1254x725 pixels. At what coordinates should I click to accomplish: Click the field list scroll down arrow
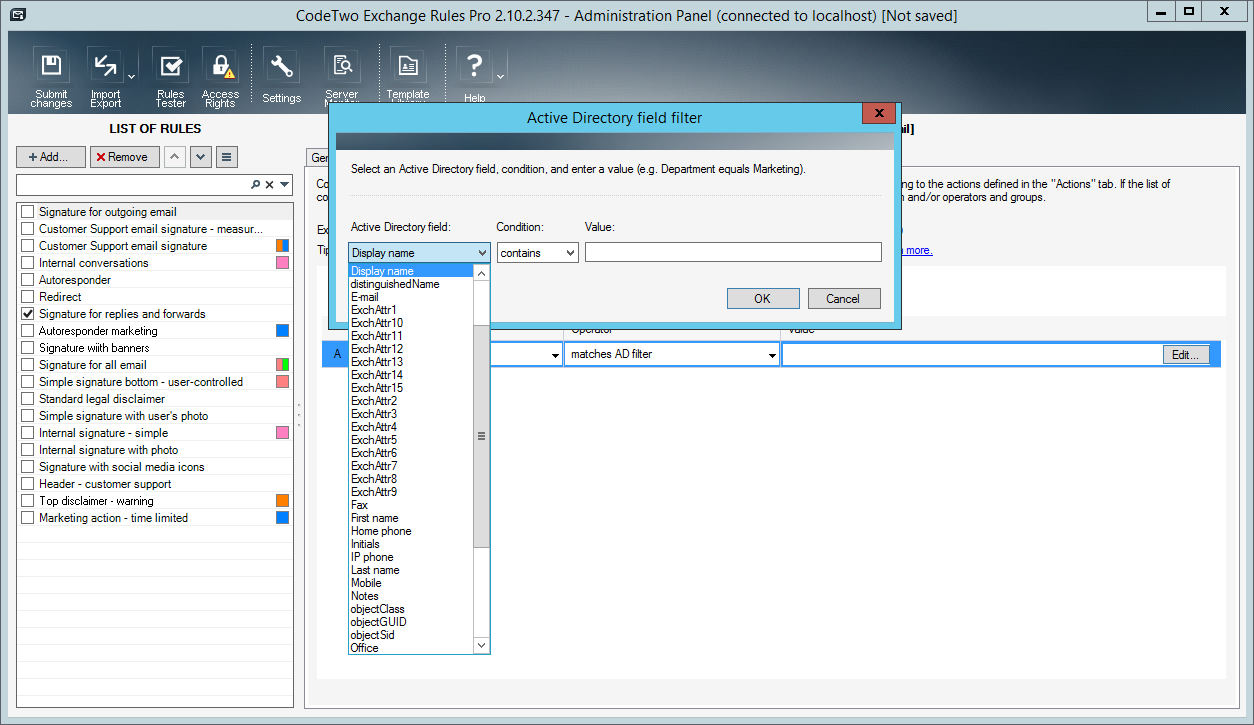pos(481,646)
